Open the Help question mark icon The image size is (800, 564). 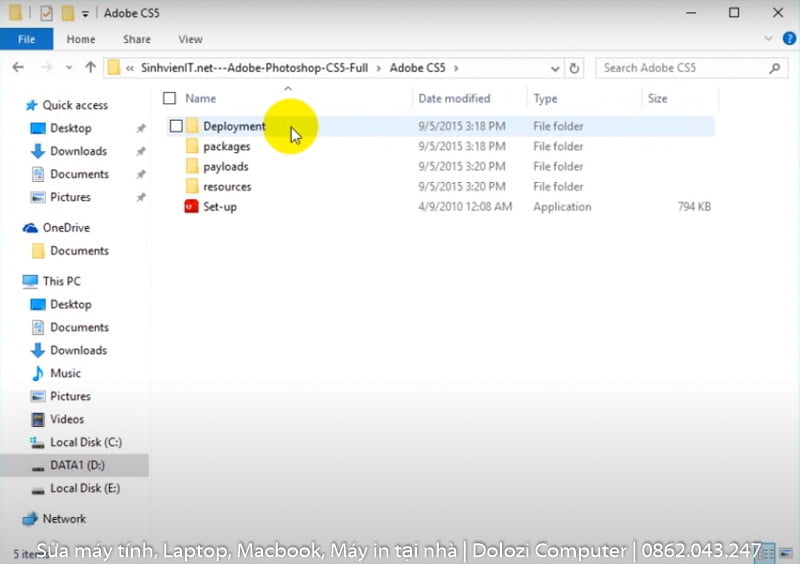click(786, 39)
